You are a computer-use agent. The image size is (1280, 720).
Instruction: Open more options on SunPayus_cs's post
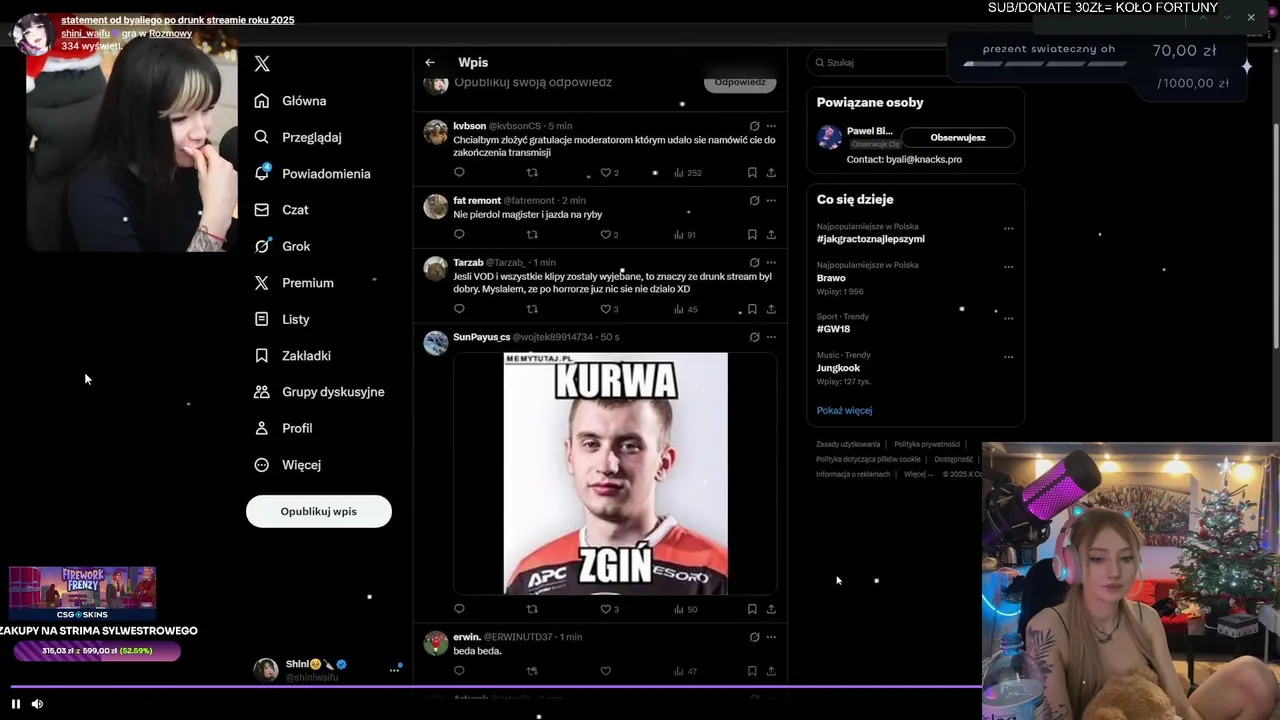point(771,337)
